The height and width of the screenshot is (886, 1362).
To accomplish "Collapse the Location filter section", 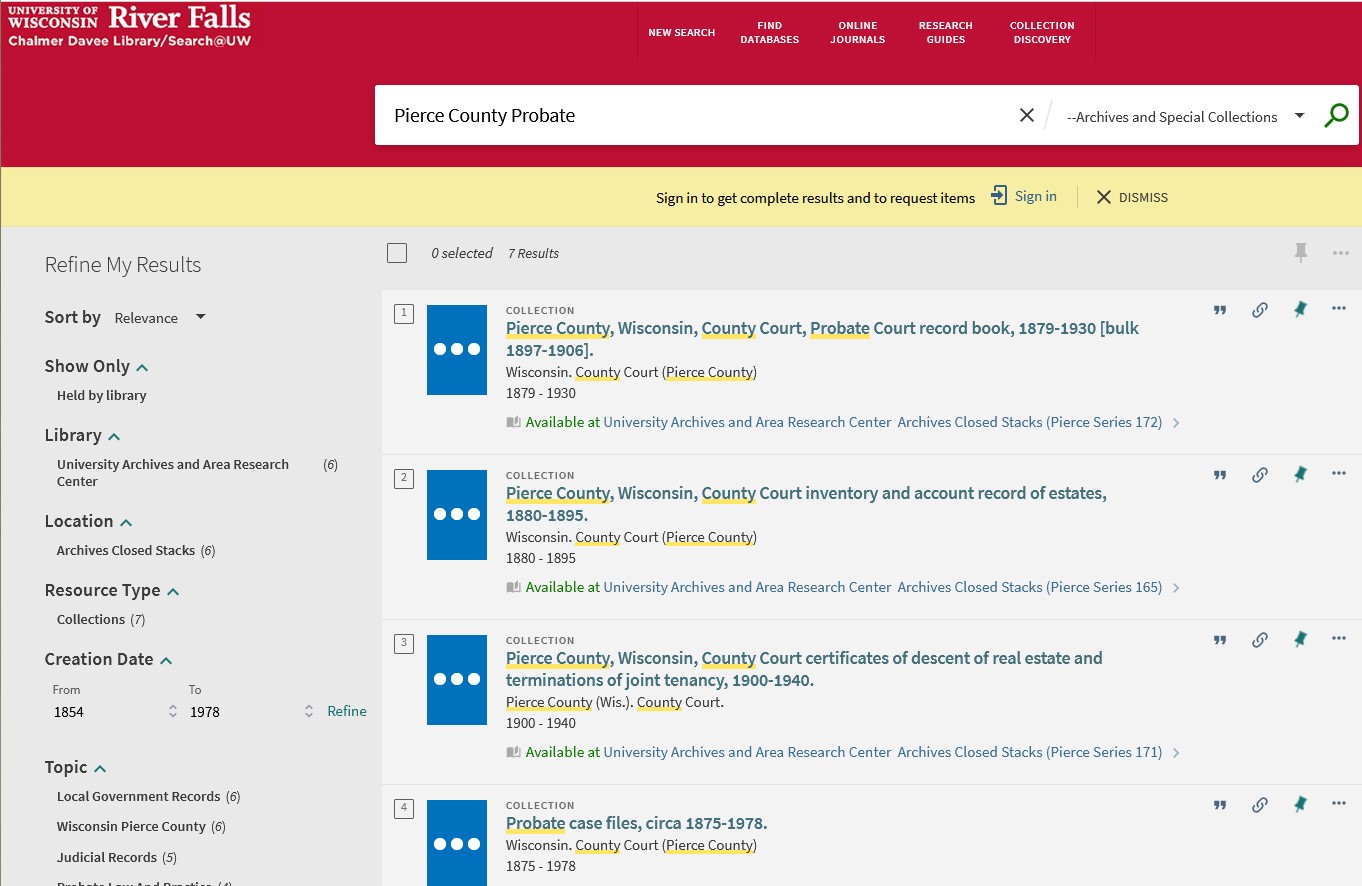I will [89, 521].
